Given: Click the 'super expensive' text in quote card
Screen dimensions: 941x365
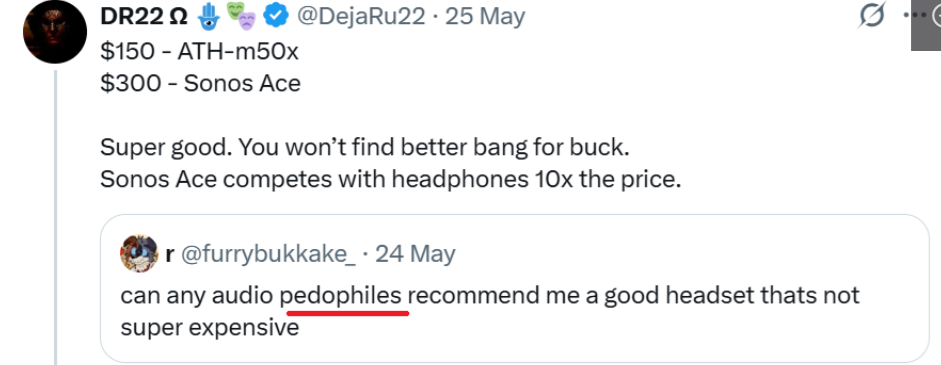Looking at the screenshot, I should [209, 328].
